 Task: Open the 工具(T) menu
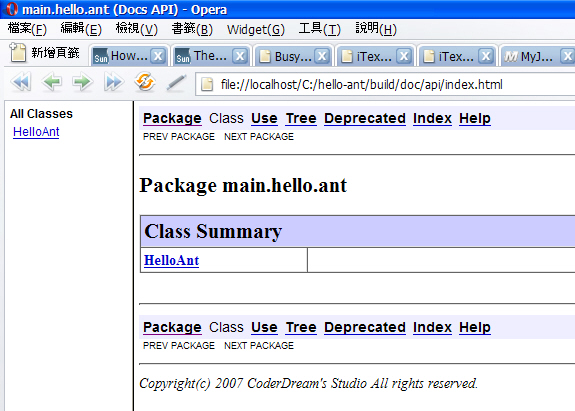319,29
